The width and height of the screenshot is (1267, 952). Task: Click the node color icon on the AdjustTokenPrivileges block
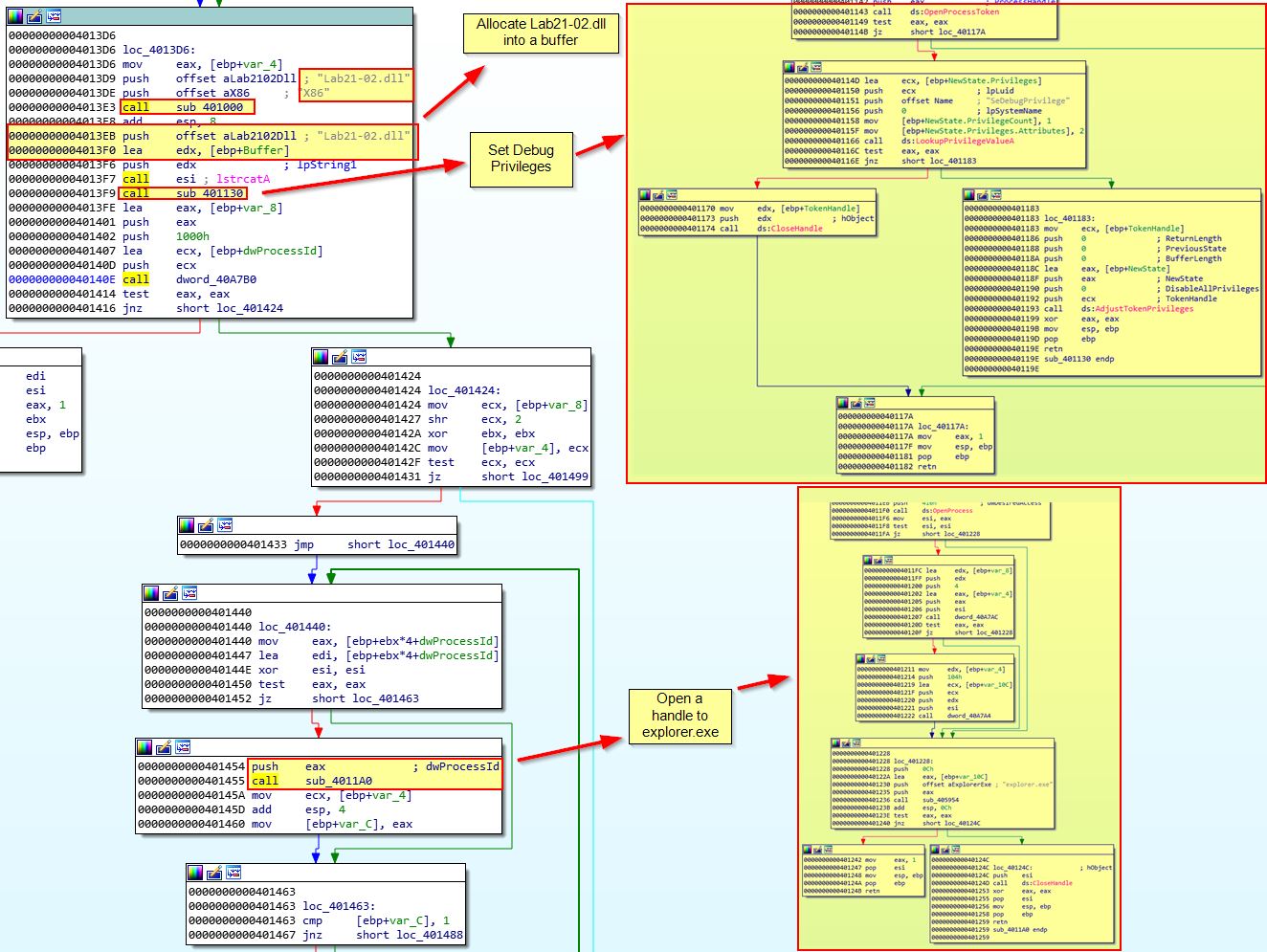coord(969,195)
